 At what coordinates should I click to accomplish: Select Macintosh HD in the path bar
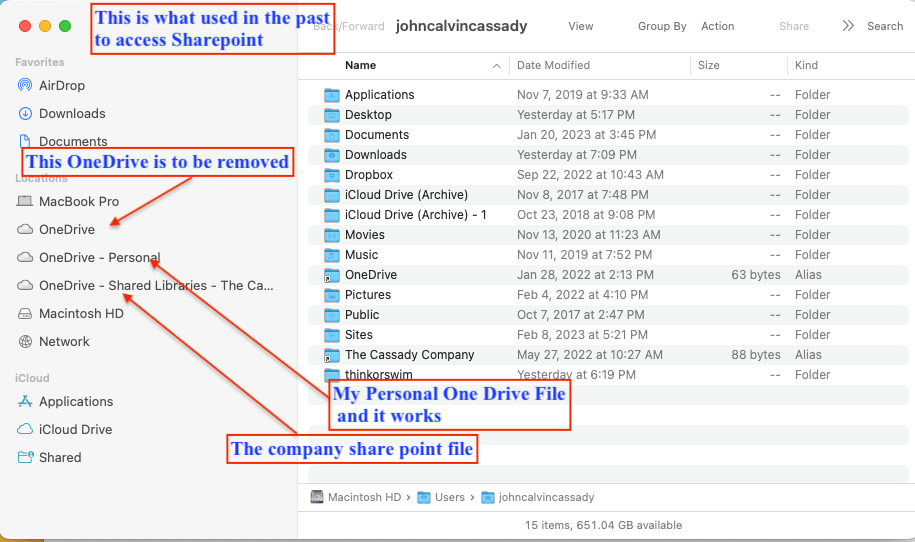point(364,497)
